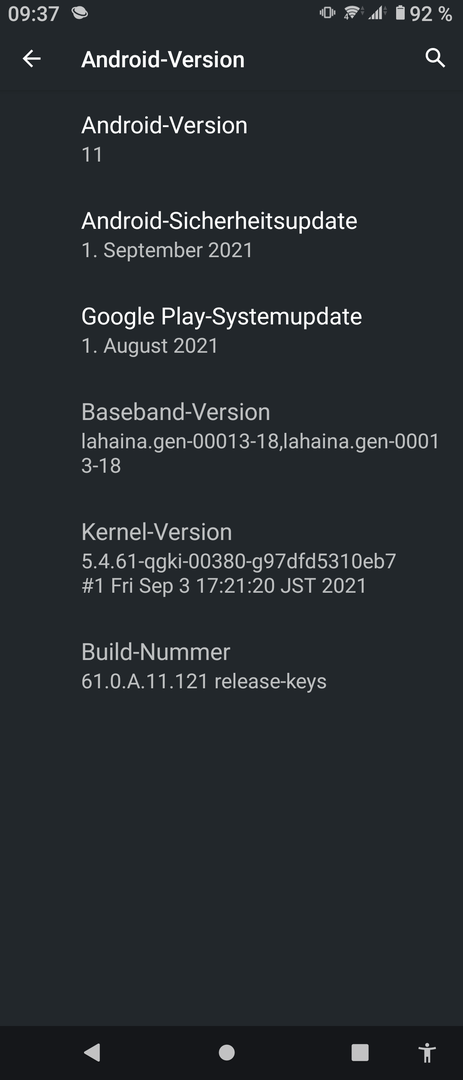Open the settings search magnifier
Viewport: 463px width, 1080px height.
click(x=435, y=59)
